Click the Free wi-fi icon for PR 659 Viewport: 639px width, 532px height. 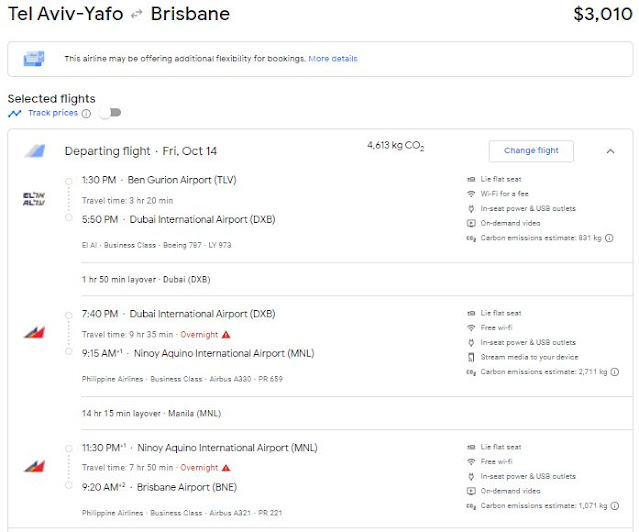point(471,327)
